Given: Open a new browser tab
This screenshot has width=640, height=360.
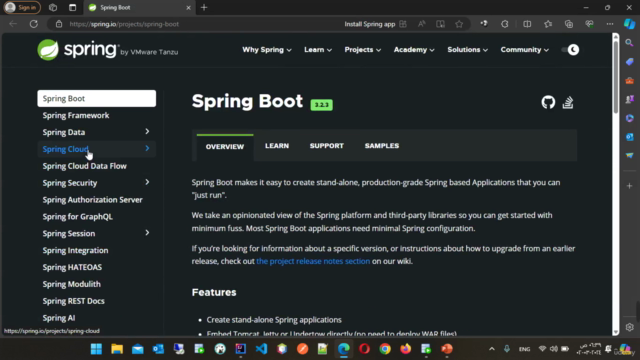Looking at the screenshot, I should pyautogui.click(x=204, y=7).
